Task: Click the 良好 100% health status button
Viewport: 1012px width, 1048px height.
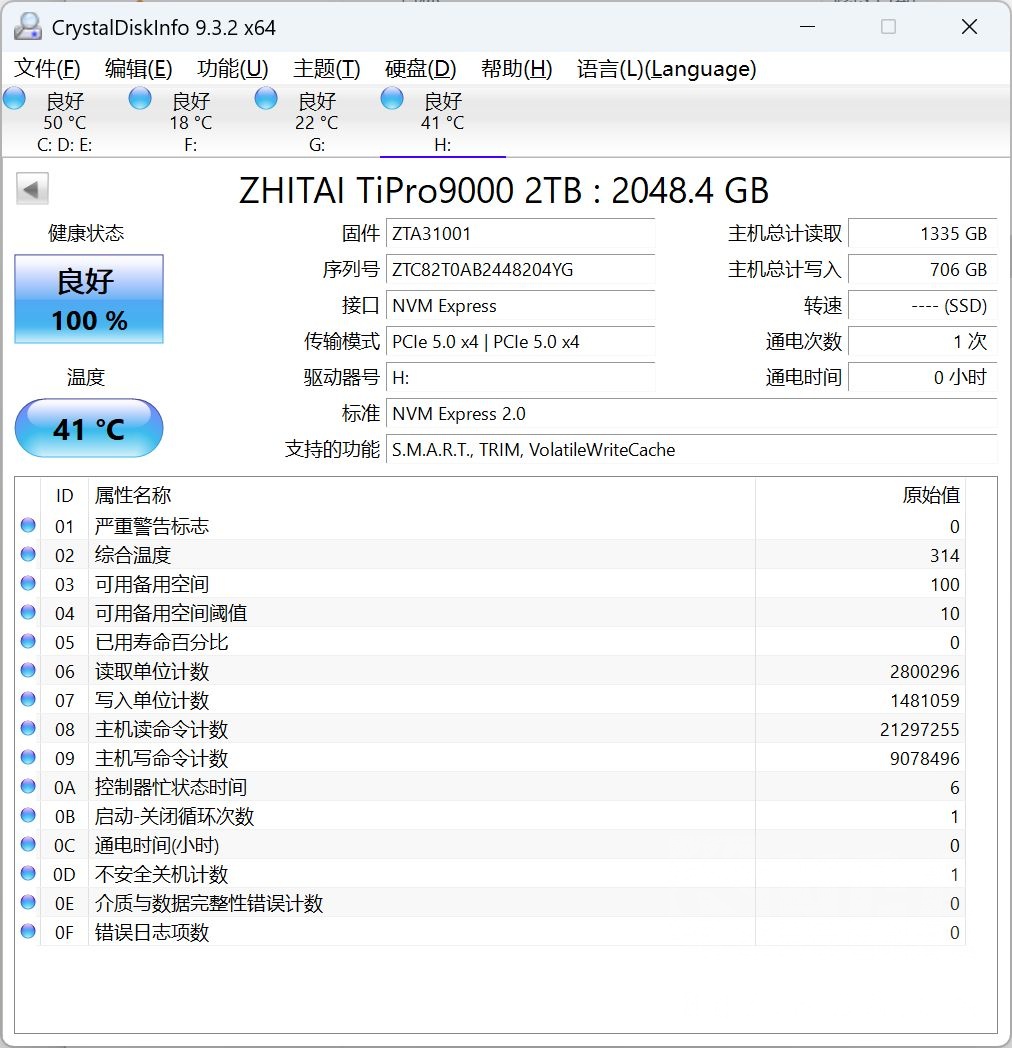Action: (x=88, y=298)
